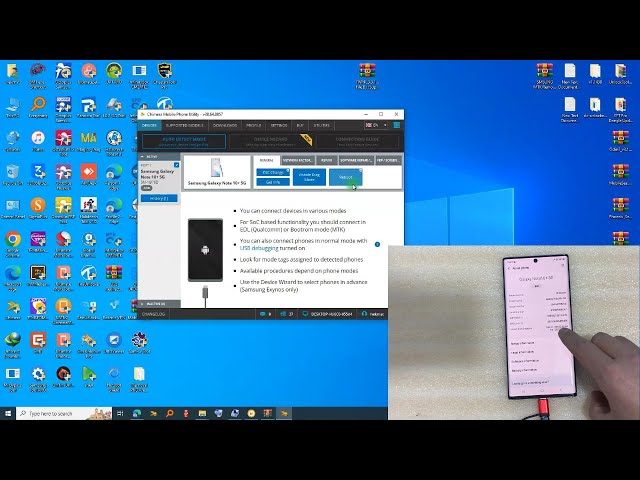The image size is (640, 480).
Task: Open the New Text Document file at the desktop's top-right
Action: [x=570, y=76]
